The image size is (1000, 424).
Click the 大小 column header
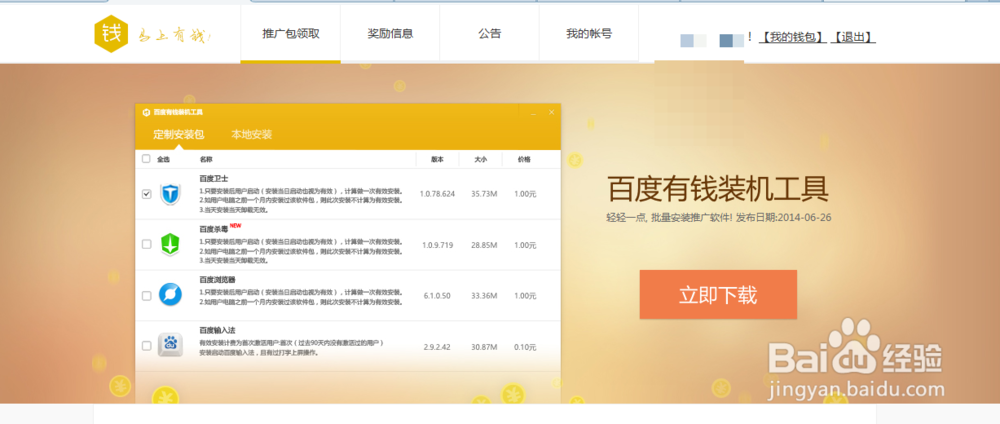480,159
